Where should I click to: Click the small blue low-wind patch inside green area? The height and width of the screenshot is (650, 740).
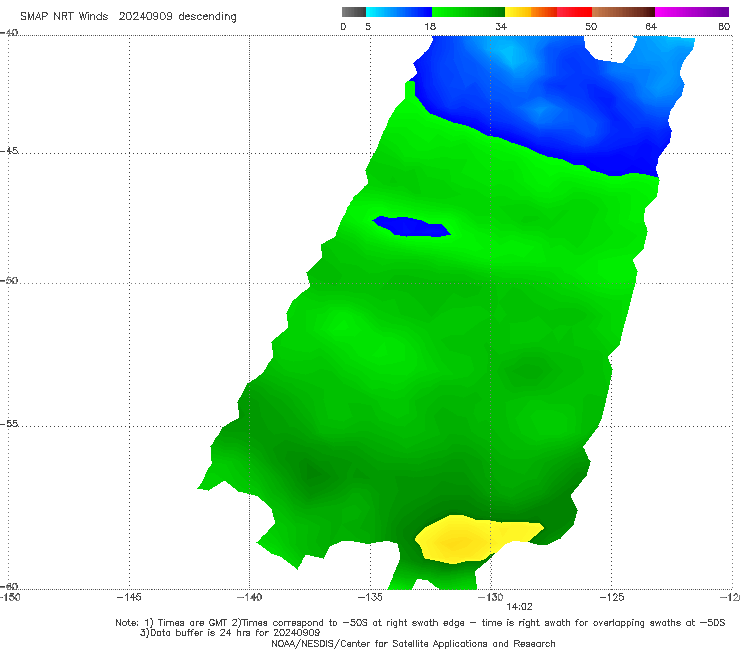pyautogui.click(x=412, y=227)
